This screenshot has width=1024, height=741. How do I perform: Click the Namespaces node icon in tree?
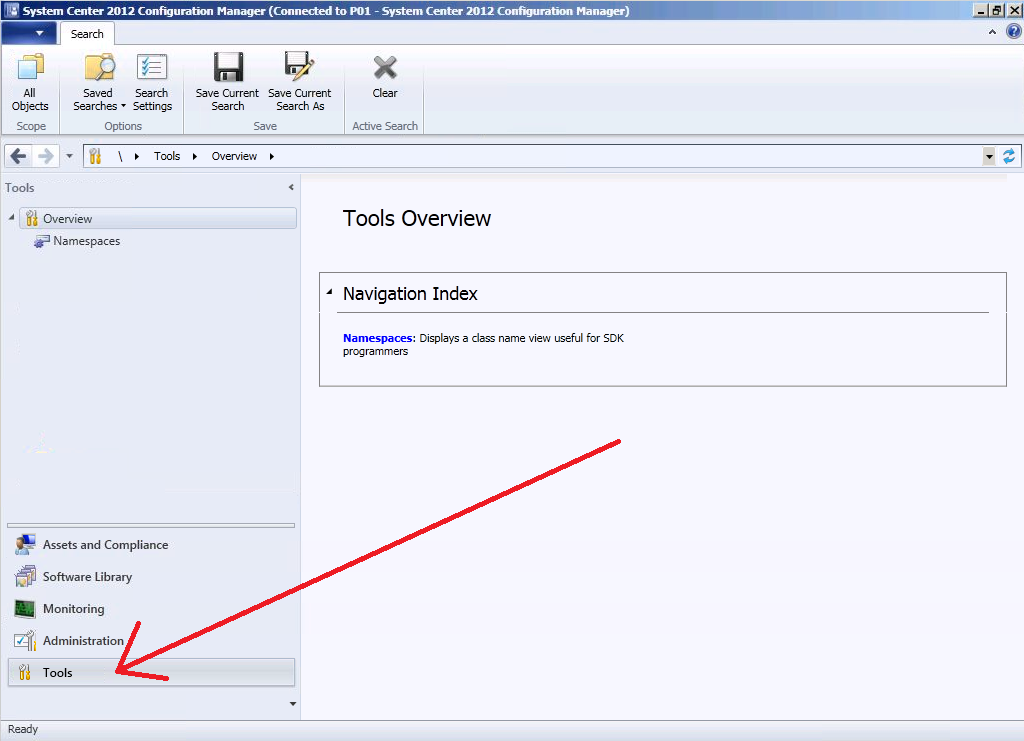point(41,241)
